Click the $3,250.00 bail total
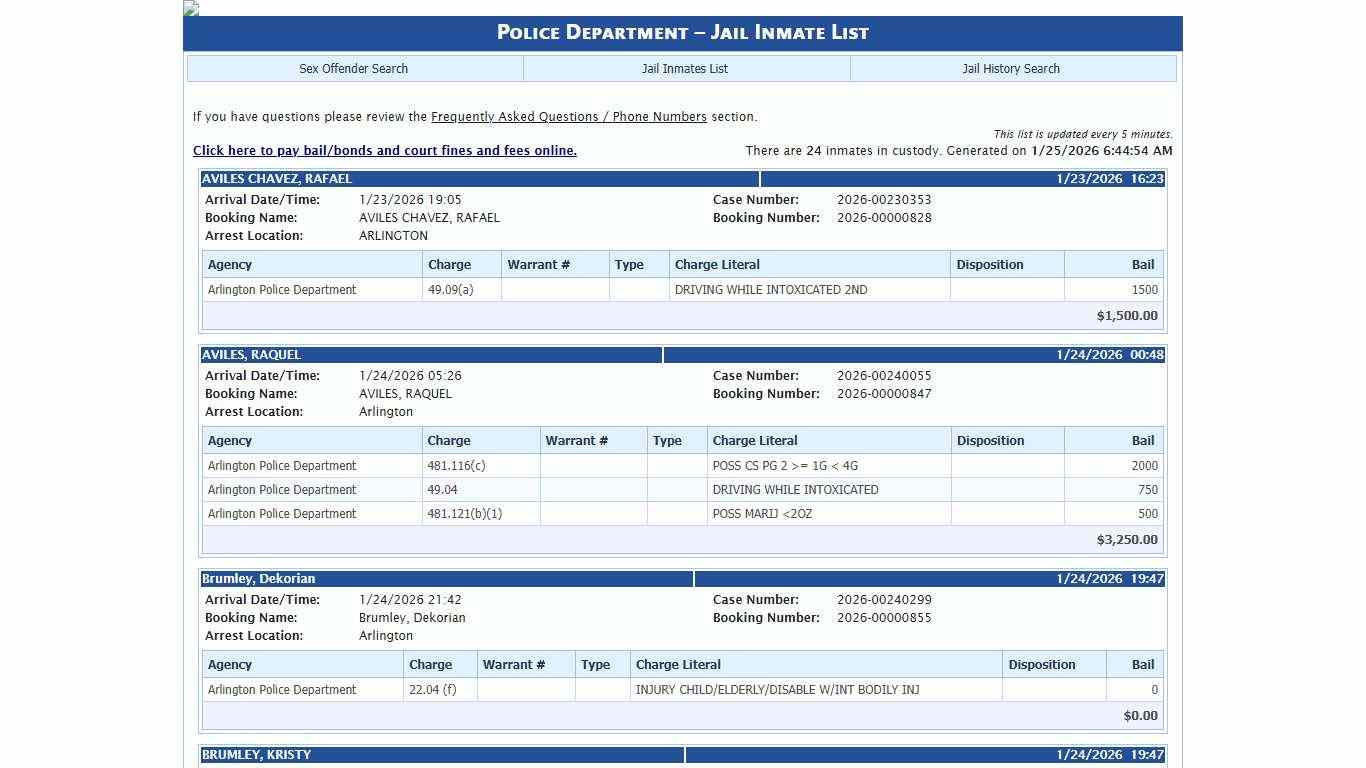 1126,540
